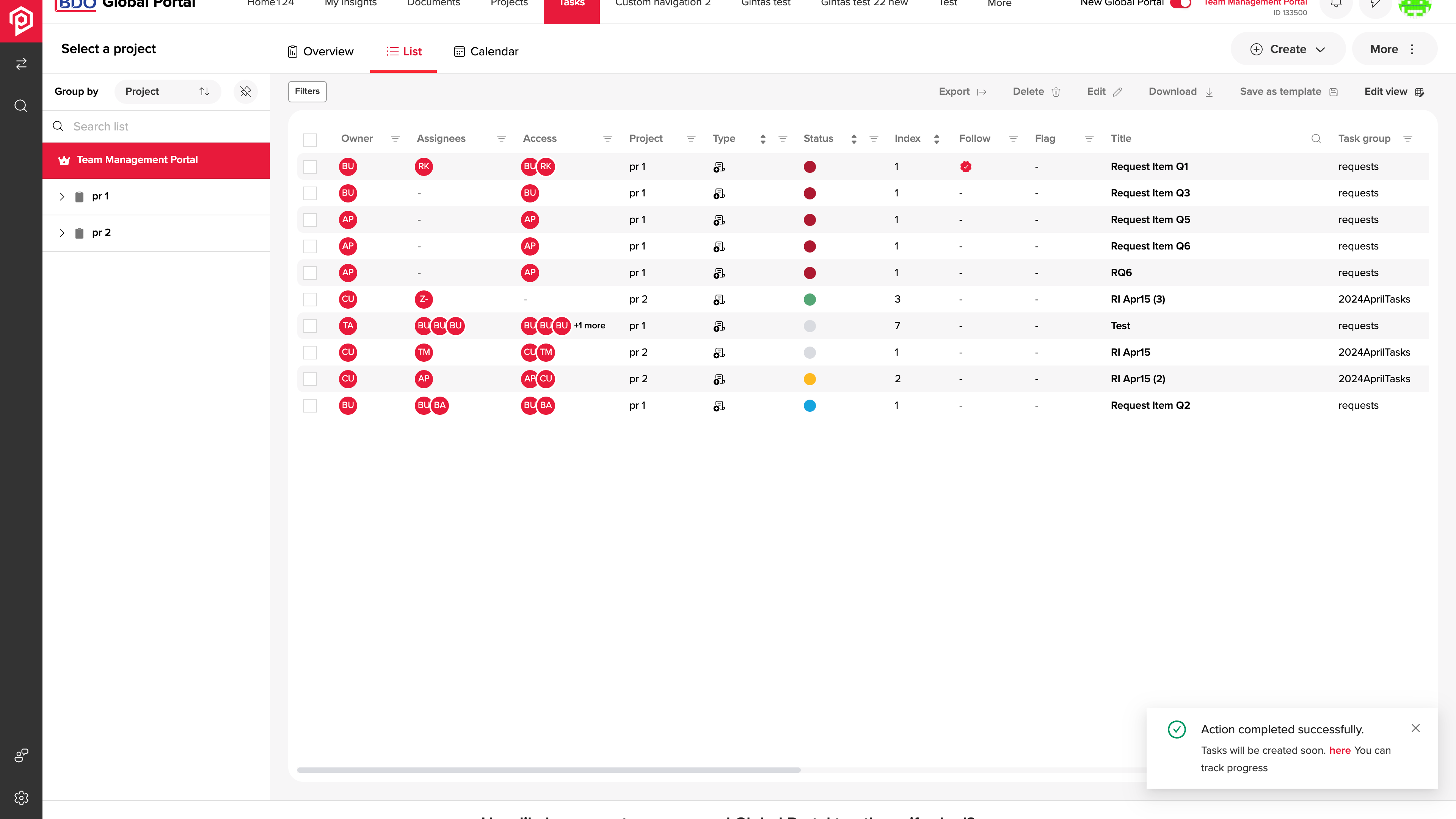Switch to the Overview tab
1456x819 pixels.
[x=320, y=52]
